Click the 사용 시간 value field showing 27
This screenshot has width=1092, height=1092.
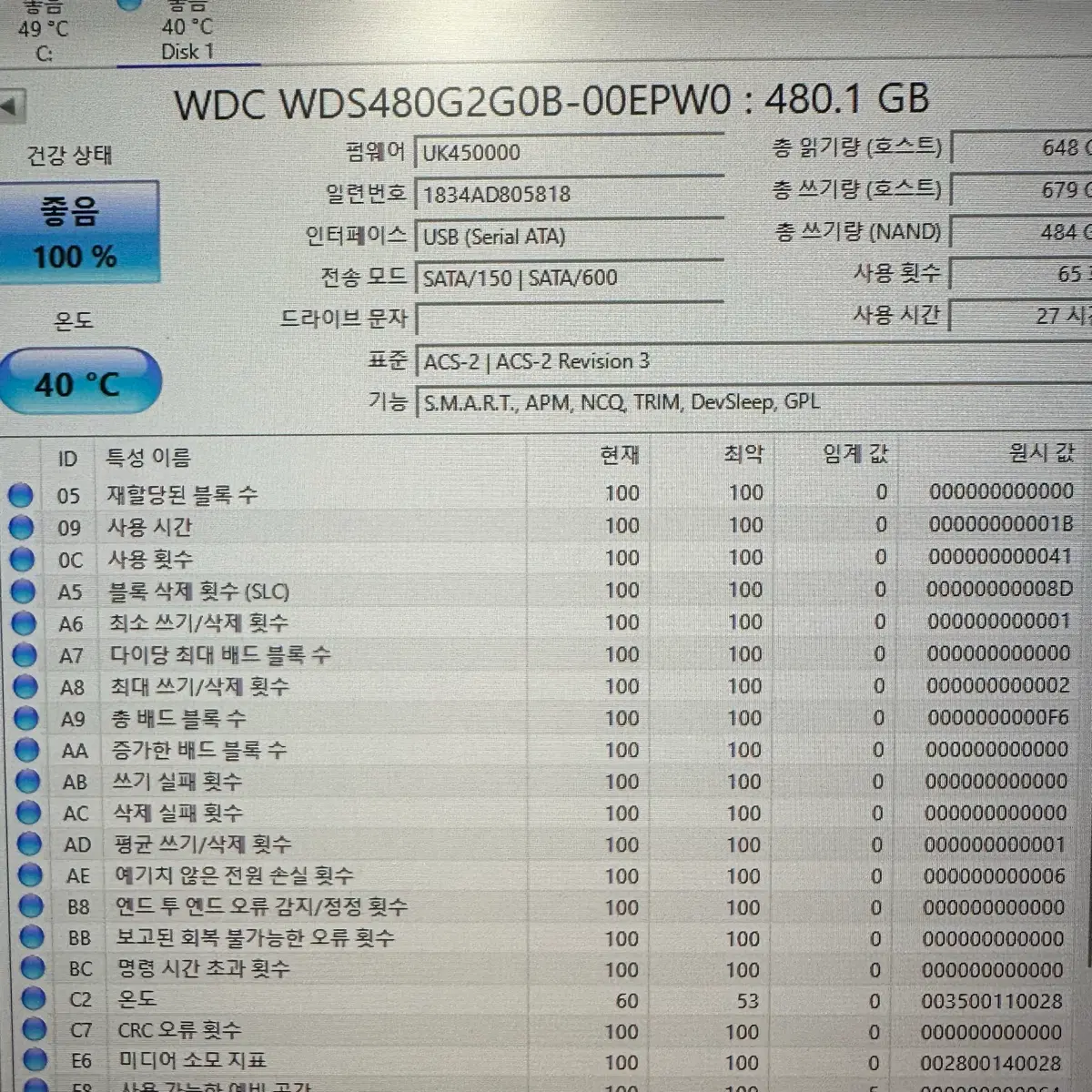pyautogui.click(x=1021, y=316)
